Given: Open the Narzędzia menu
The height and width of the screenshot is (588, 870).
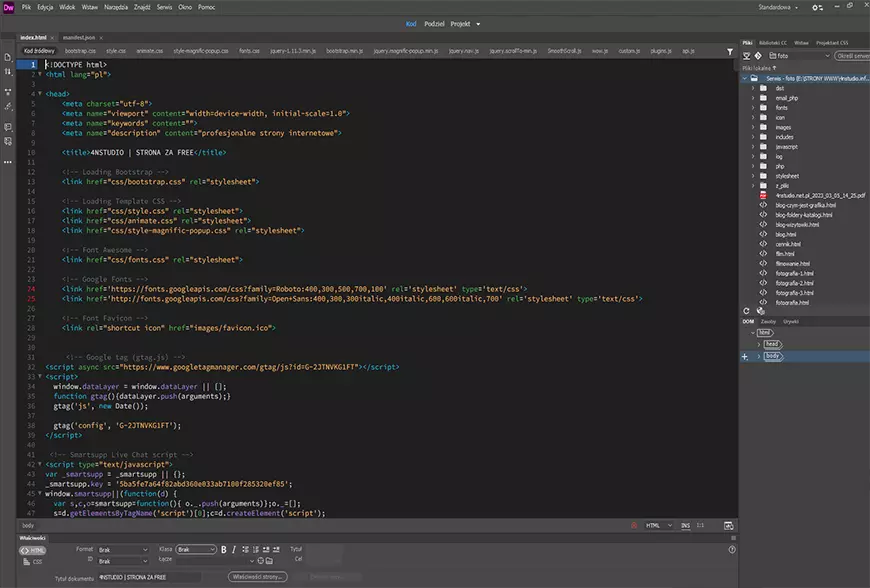Looking at the screenshot, I should coord(115,7).
